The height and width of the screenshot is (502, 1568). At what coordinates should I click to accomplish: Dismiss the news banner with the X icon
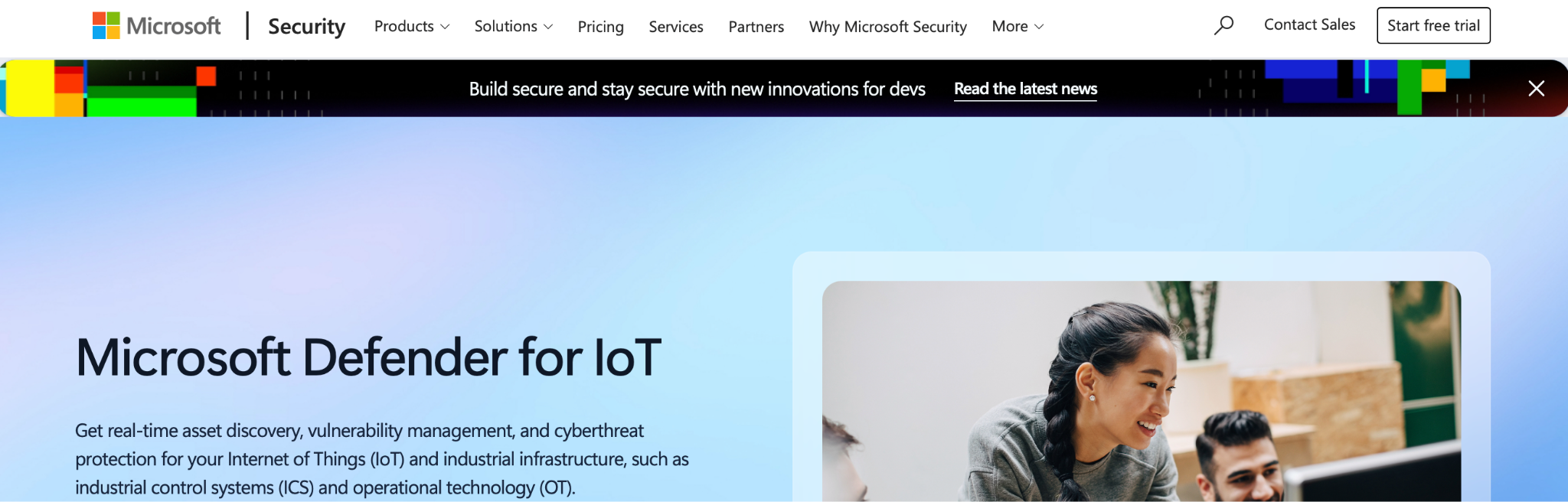[1536, 88]
